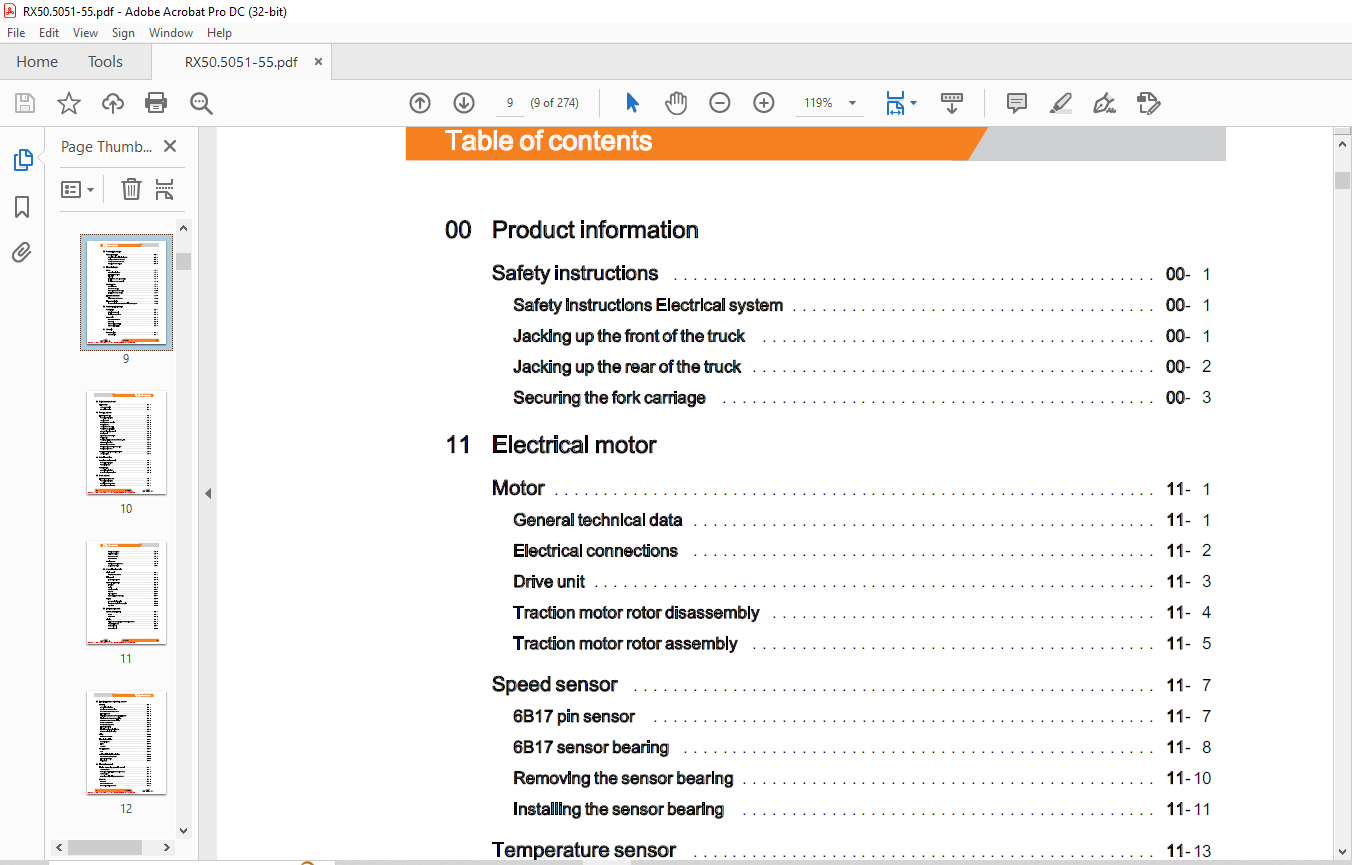1352x865 pixels.
Task: Select the RX50.5051-55.pdf document tab
Action: tap(241, 62)
